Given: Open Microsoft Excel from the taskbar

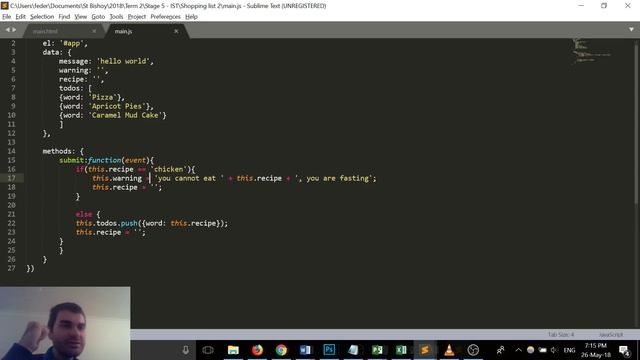Looking at the screenshot, I should (x=401, y=350).
